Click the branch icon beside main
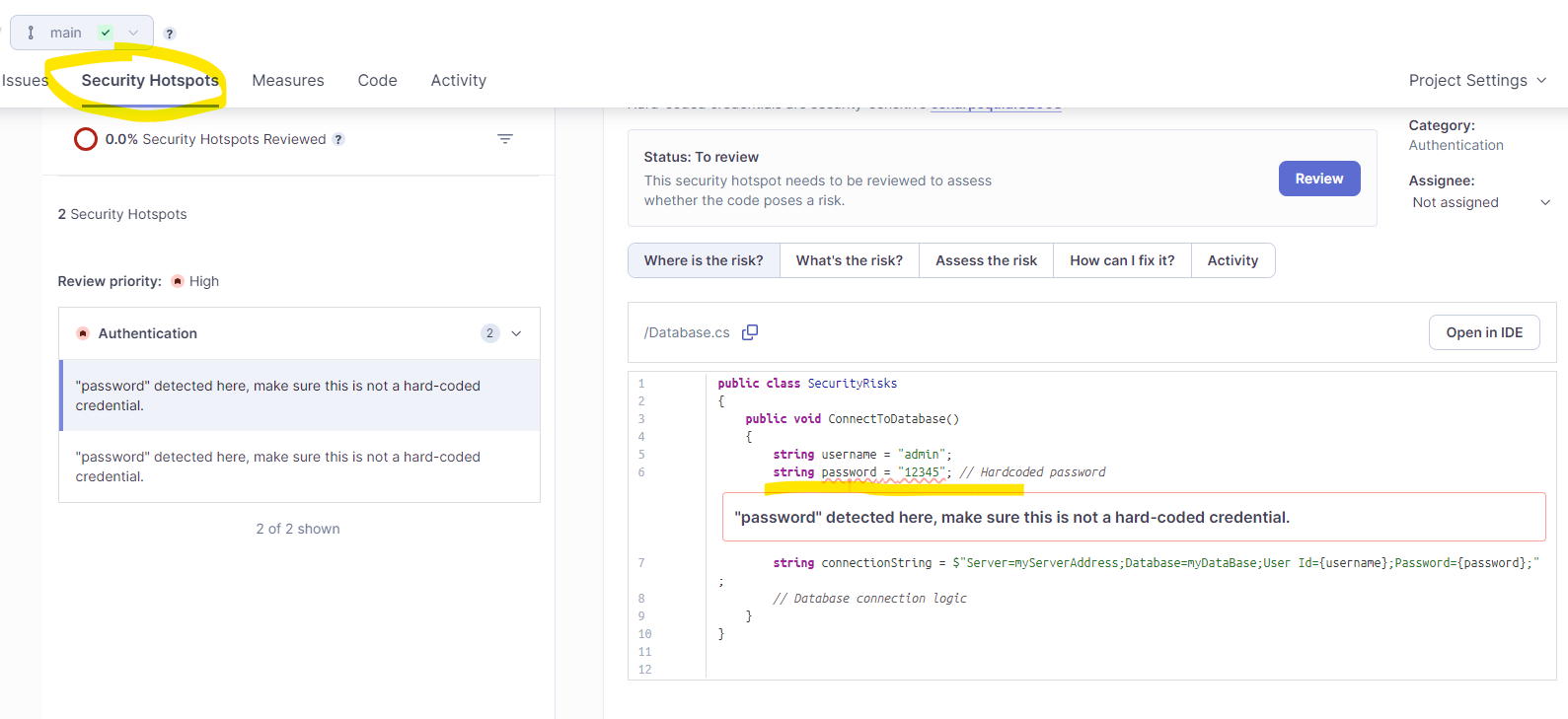Viewport: 1568px width, 719px height. [x=32, y=33]
